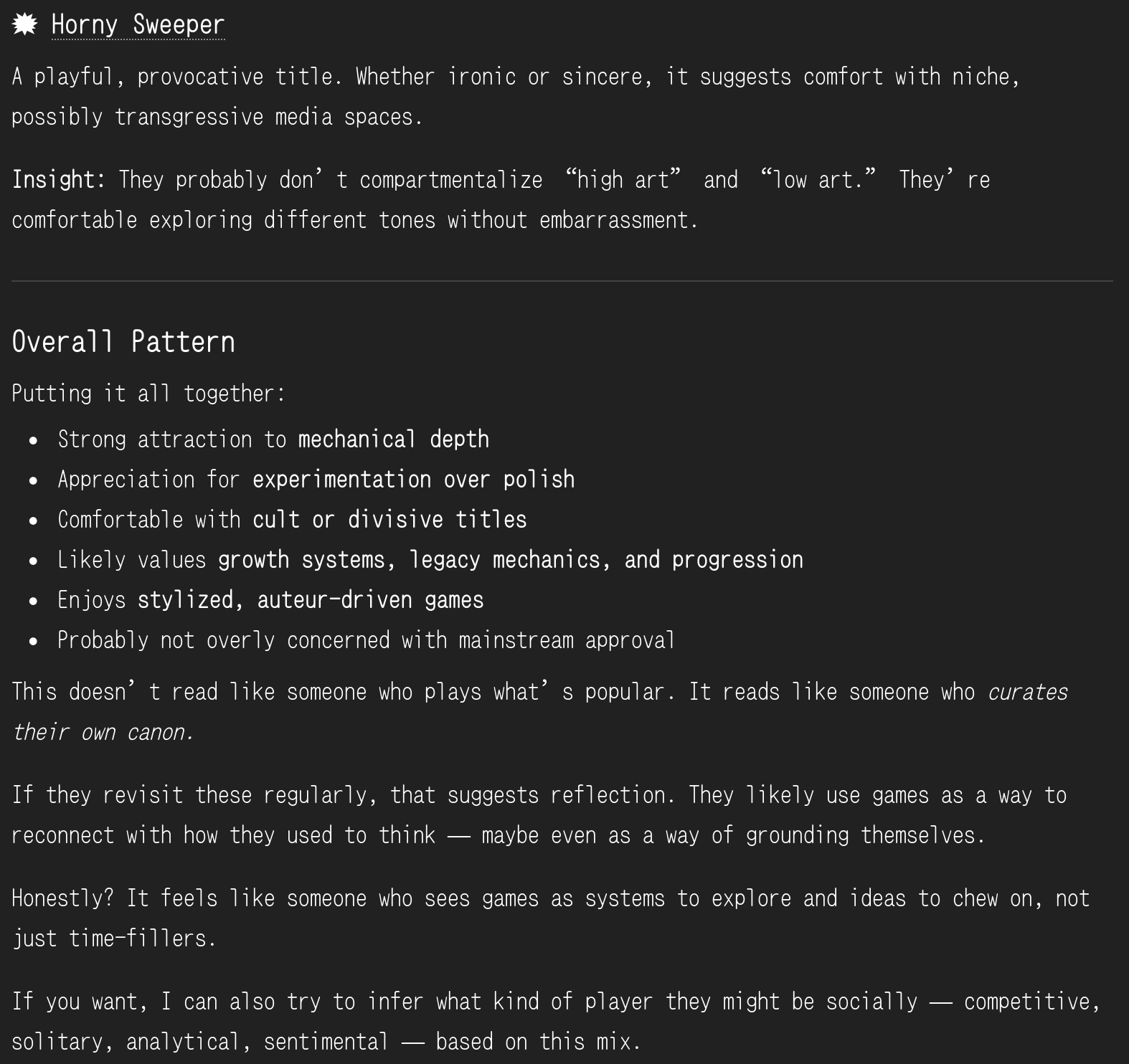
Task: Click the "Putting it all together:" line
Action: pyautogui.click(x=148, y=393)
